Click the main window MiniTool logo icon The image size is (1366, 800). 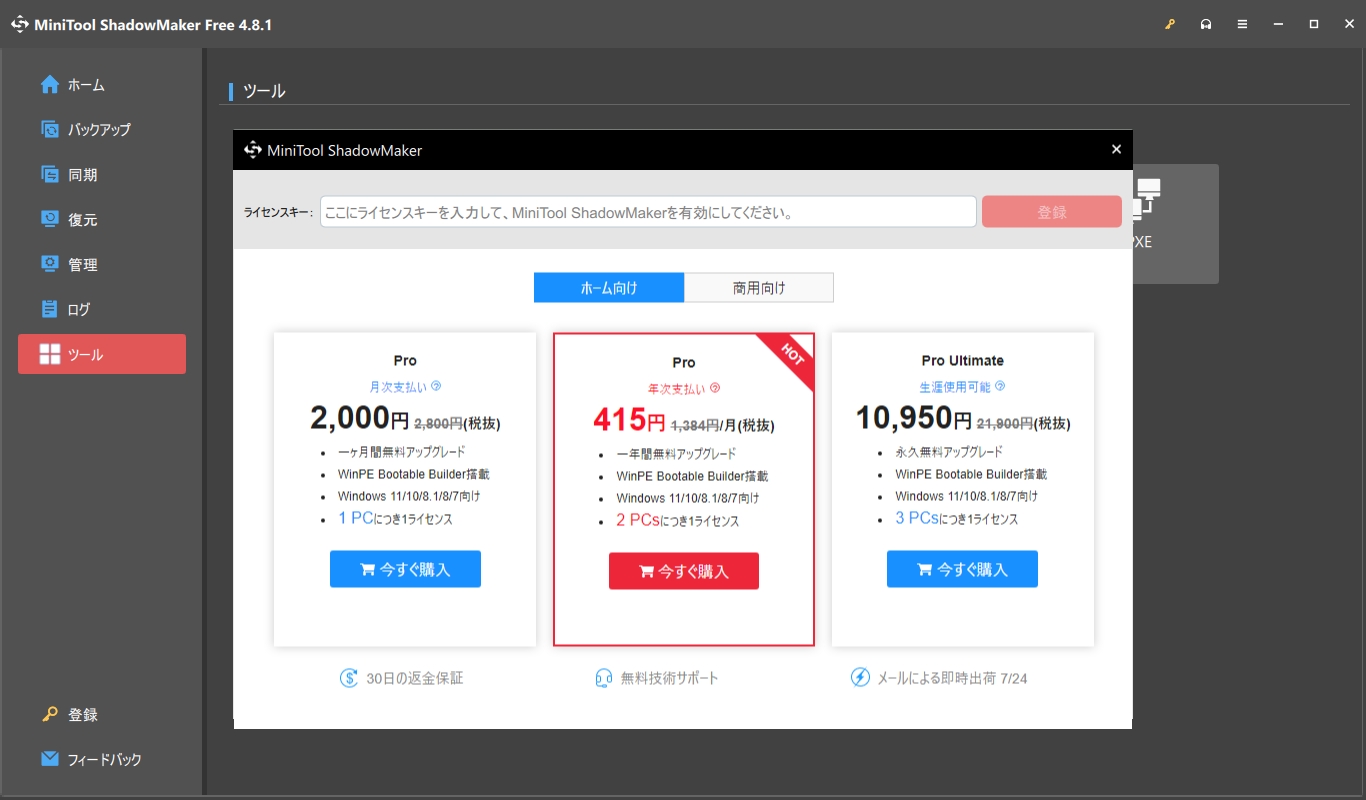(20, 24)
